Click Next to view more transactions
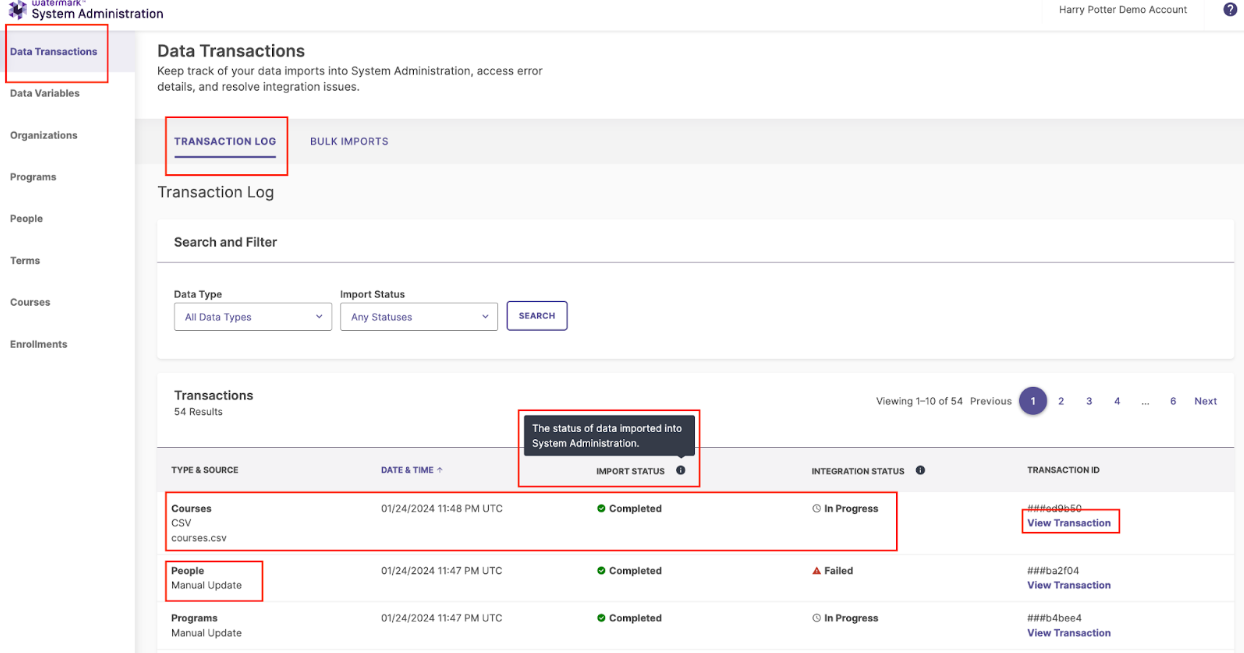 click(1205, 401)
